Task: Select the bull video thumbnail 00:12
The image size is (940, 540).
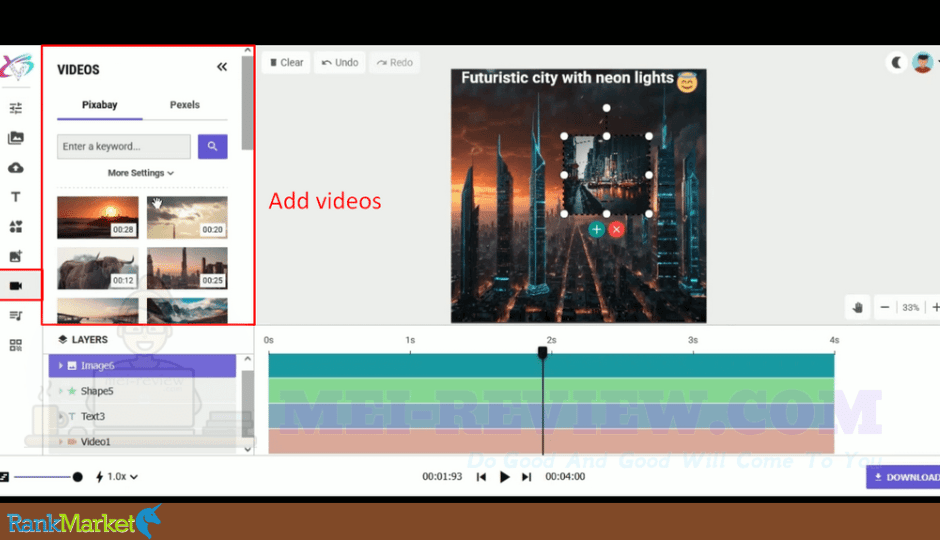Action: point(98,268)
